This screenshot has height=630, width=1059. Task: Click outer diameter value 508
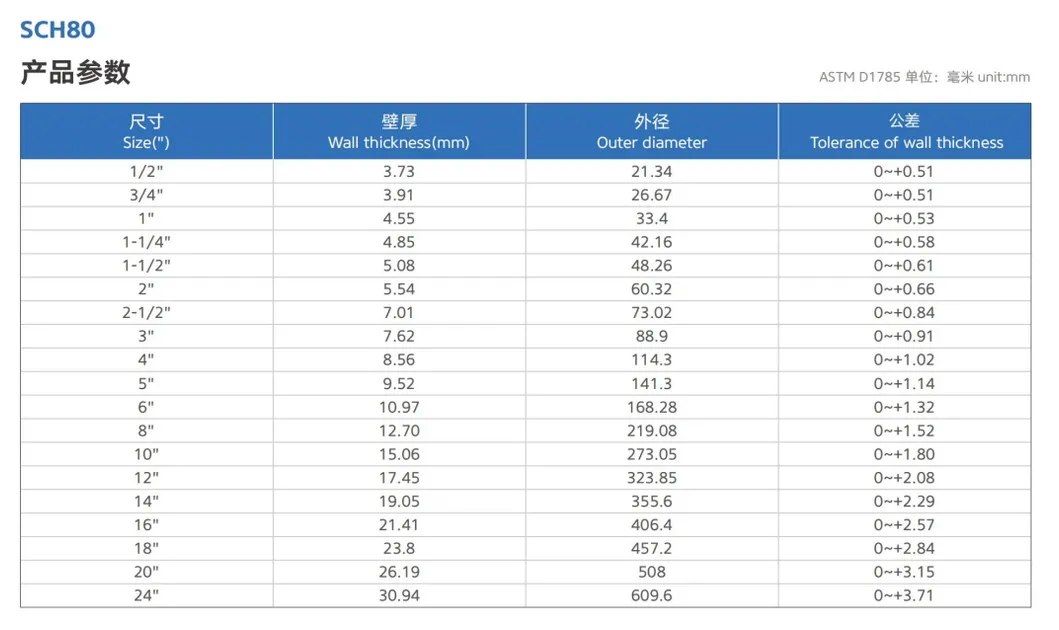click(x=652, y=572)
